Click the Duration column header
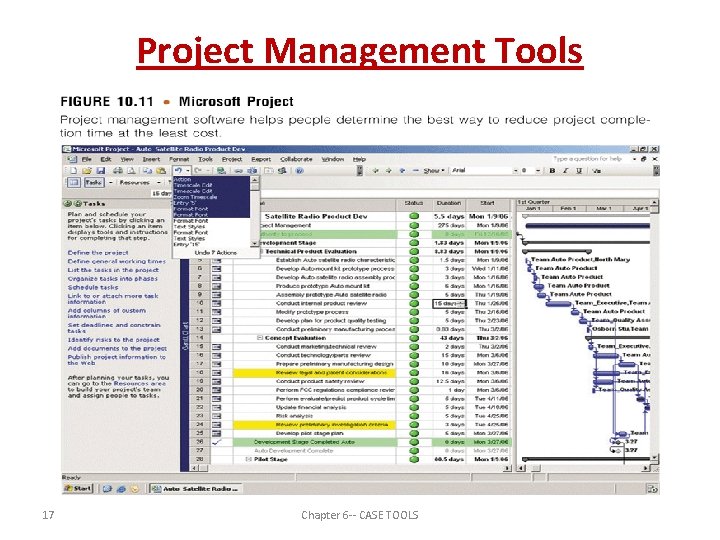This screenshot has height=540, width=720. [449, 203]
